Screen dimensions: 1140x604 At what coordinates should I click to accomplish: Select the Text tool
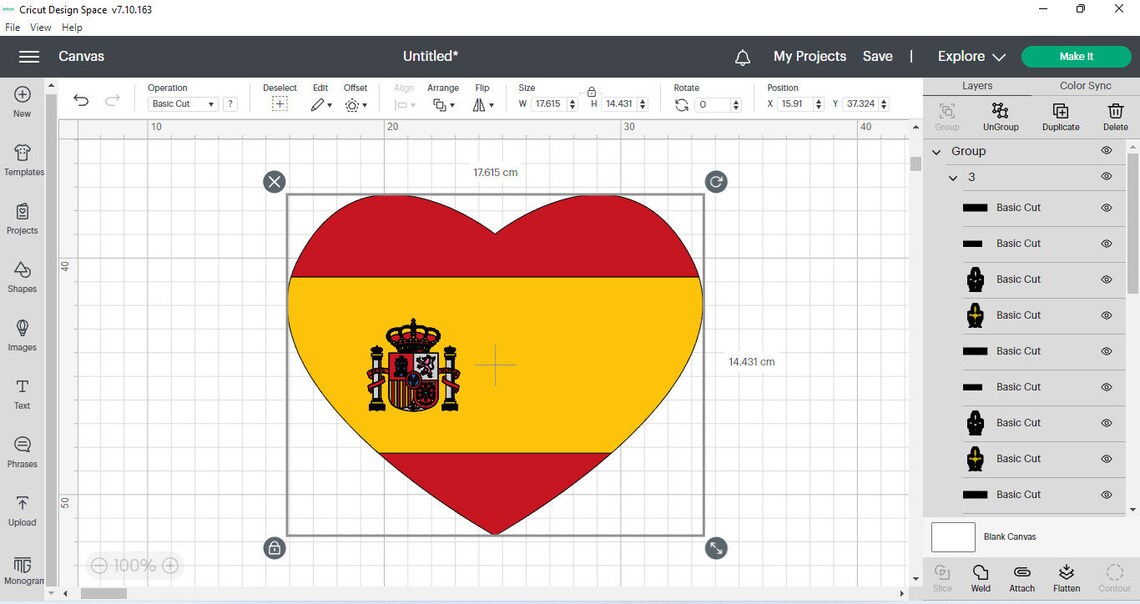[x=22, y=392]
